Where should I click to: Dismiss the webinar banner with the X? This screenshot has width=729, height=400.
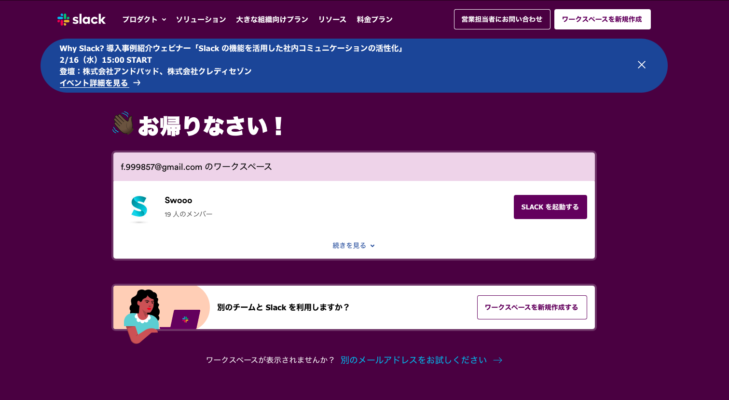(642, 65)
